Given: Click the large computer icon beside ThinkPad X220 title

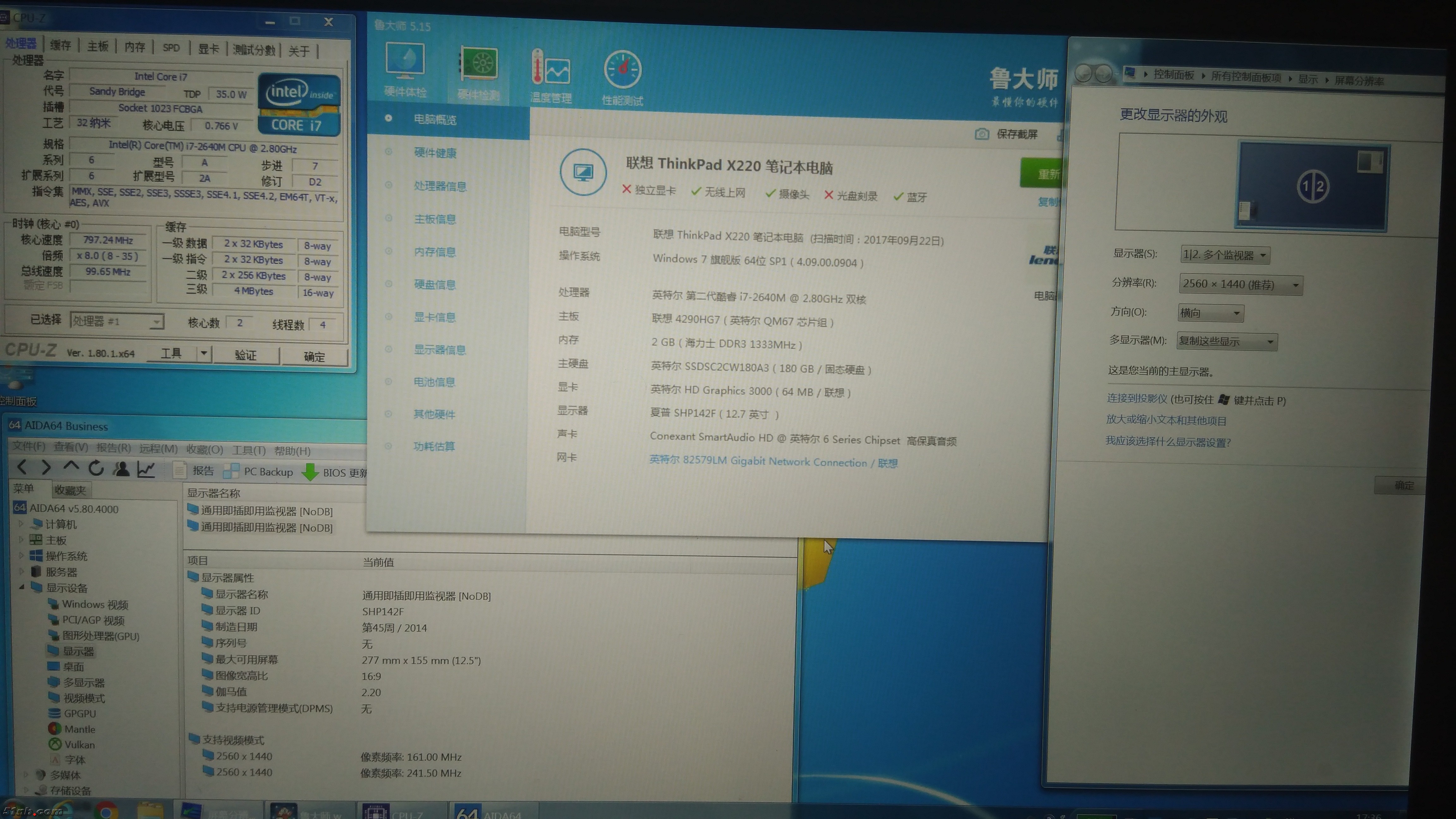Looking at the screenshot, I should tap(583, 172).
